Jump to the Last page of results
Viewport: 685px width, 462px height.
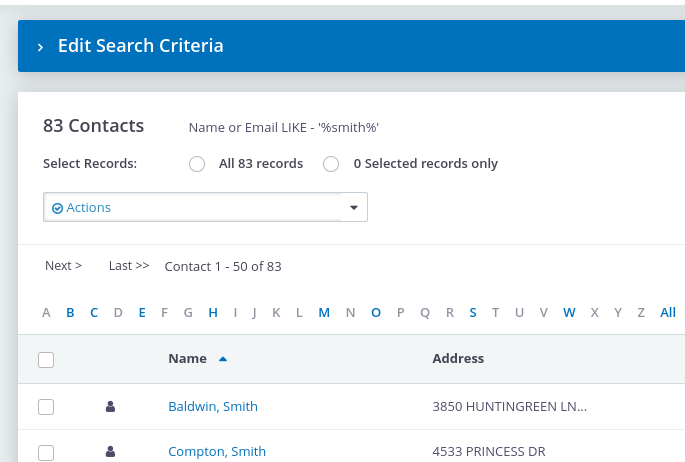[129, 265]
